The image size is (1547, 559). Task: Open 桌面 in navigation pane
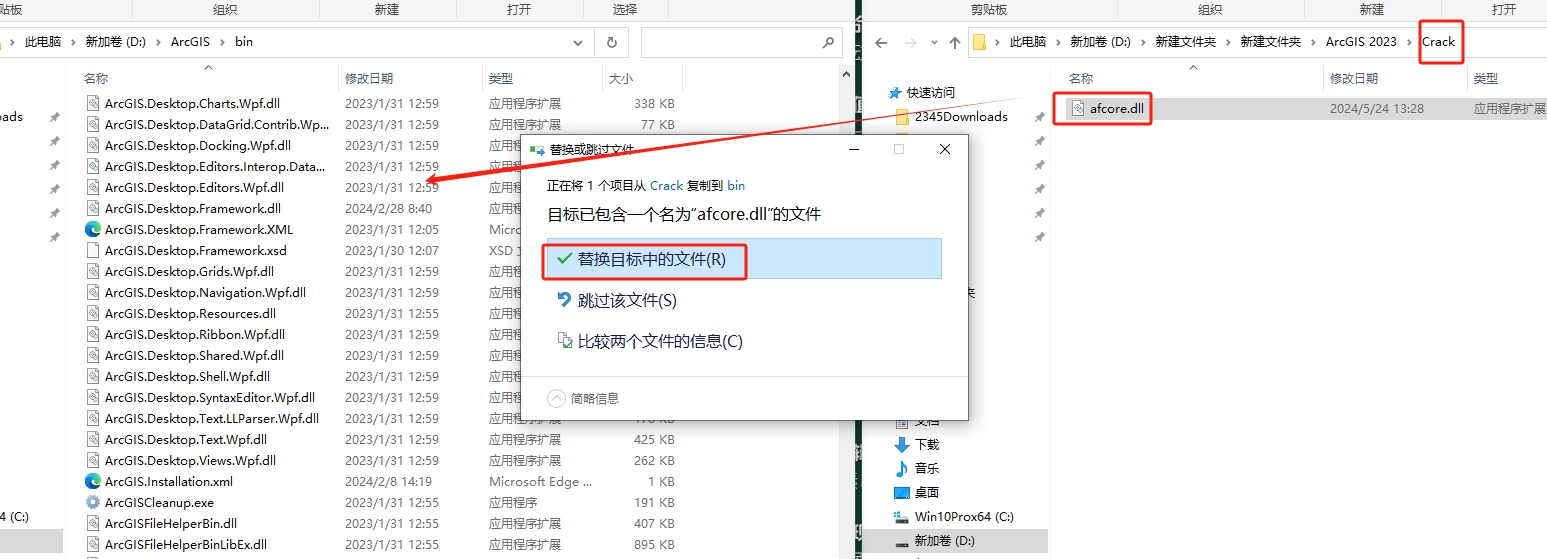926,492
